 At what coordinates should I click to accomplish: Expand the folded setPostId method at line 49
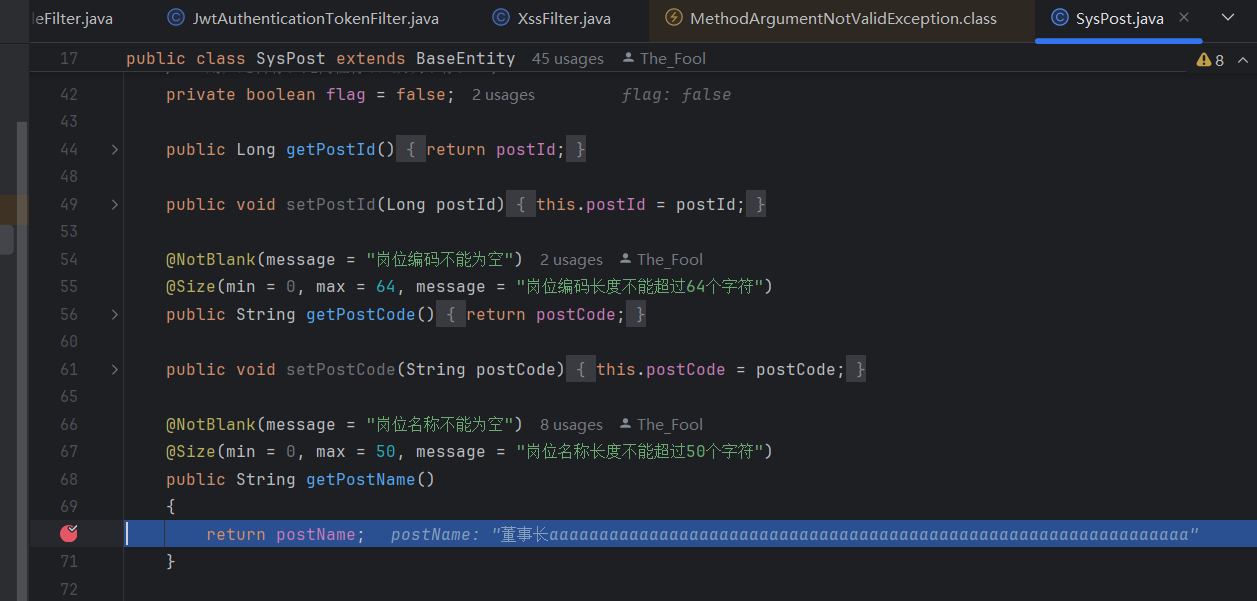[x=114, y=205]
